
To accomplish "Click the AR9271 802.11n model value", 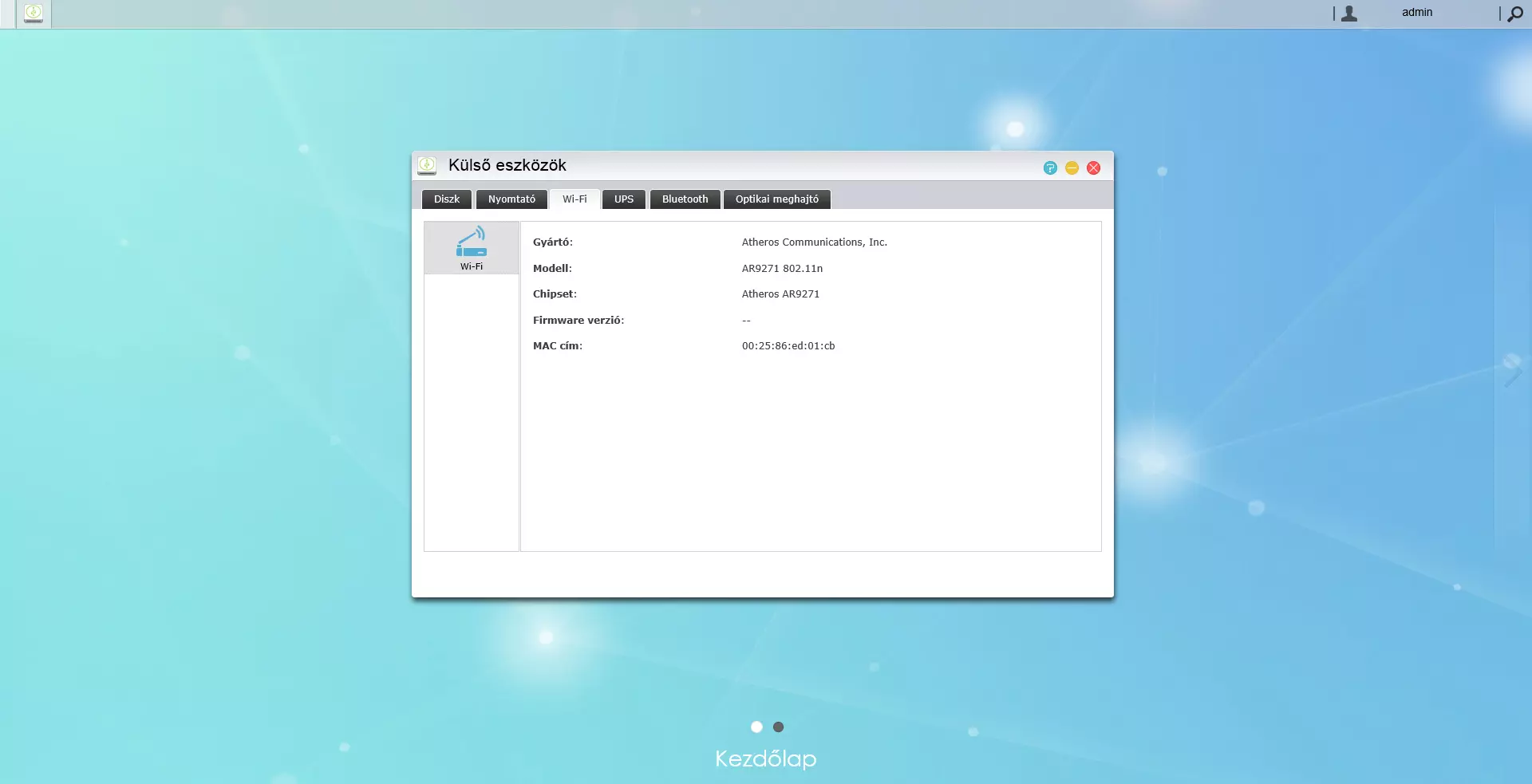I will (x=782, y=269).
